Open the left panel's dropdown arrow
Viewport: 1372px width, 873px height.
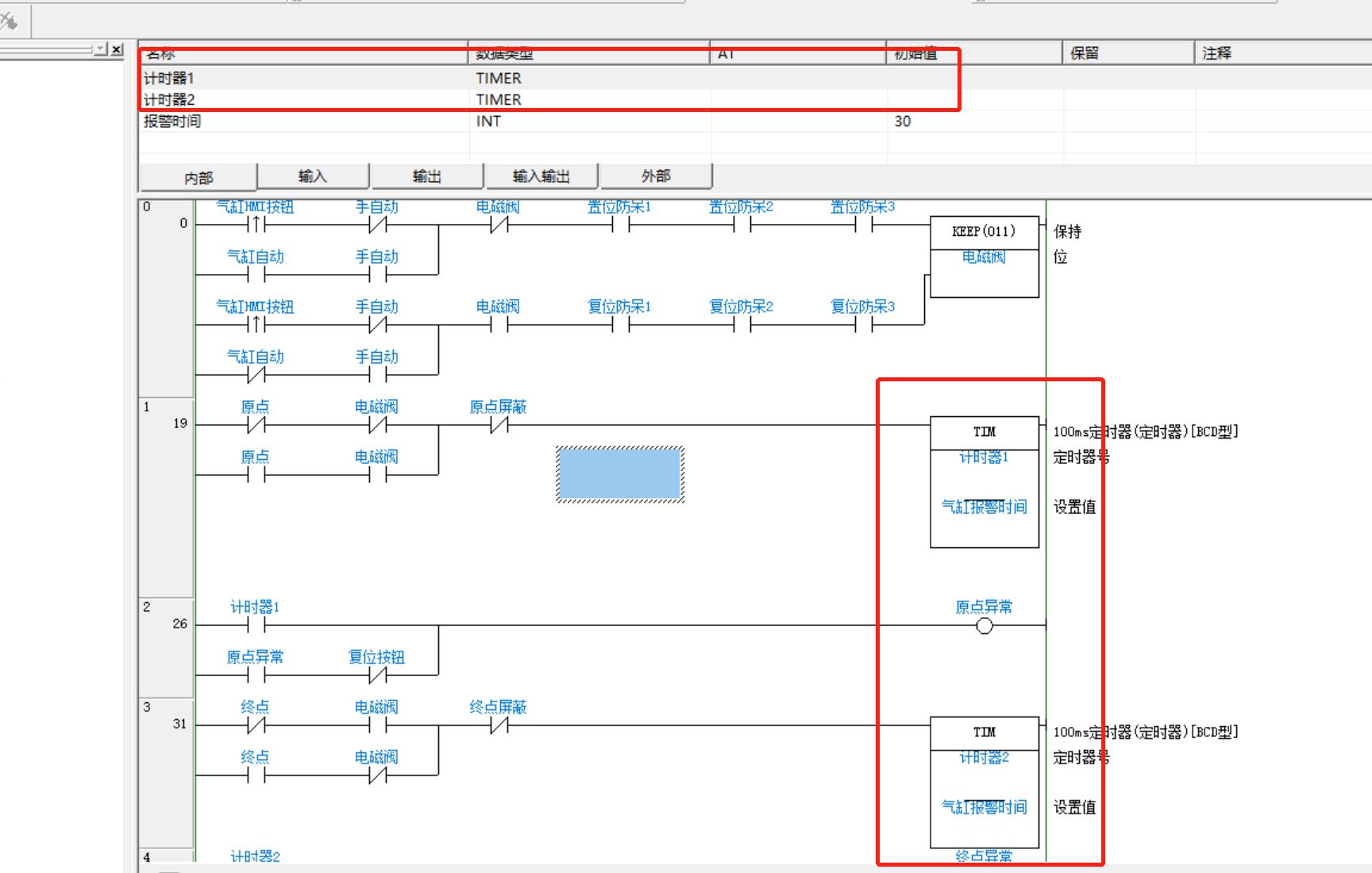pos(100,49)
